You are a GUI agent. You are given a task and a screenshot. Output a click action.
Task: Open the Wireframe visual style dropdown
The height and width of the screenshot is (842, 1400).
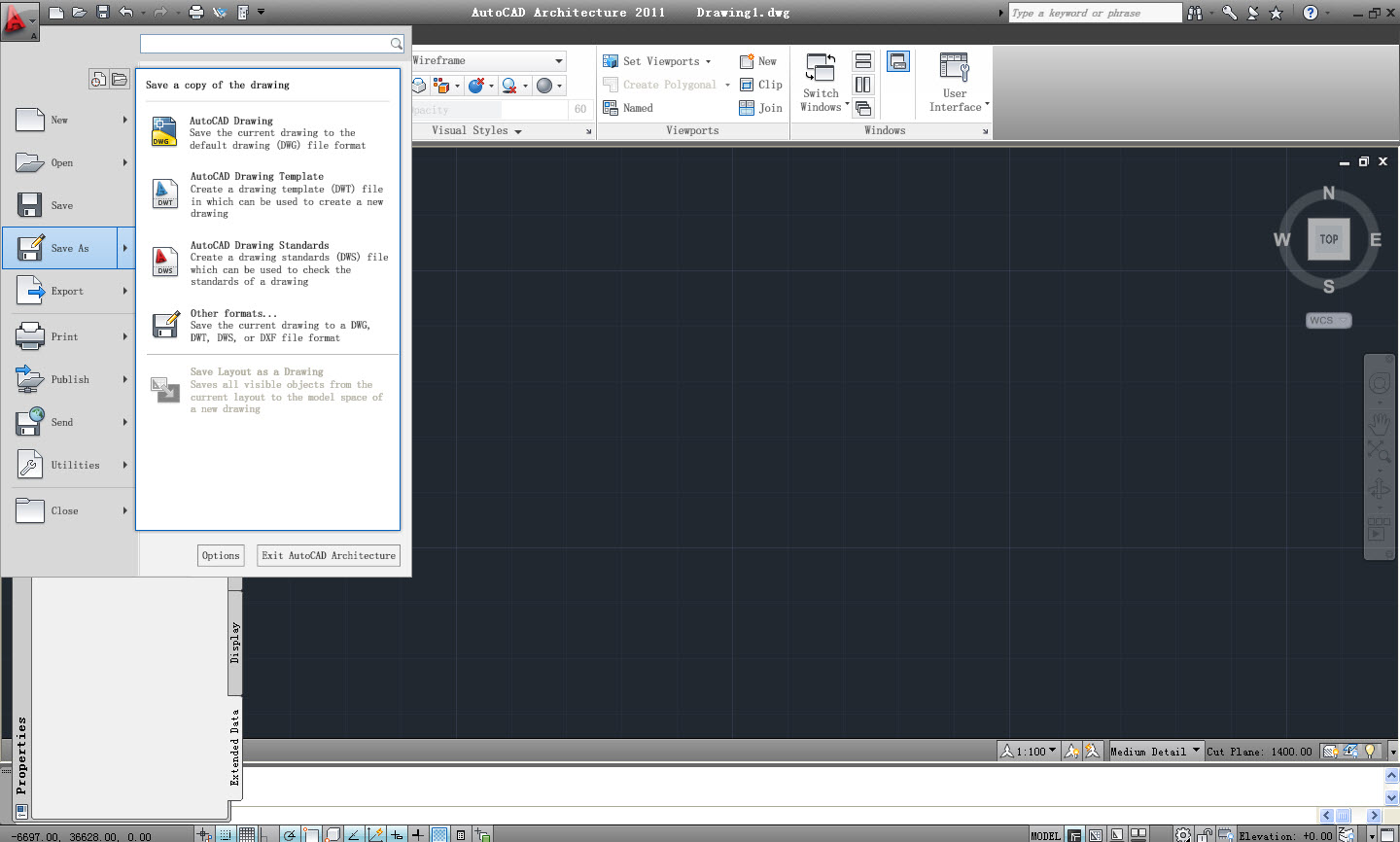(x=559, y=60)
